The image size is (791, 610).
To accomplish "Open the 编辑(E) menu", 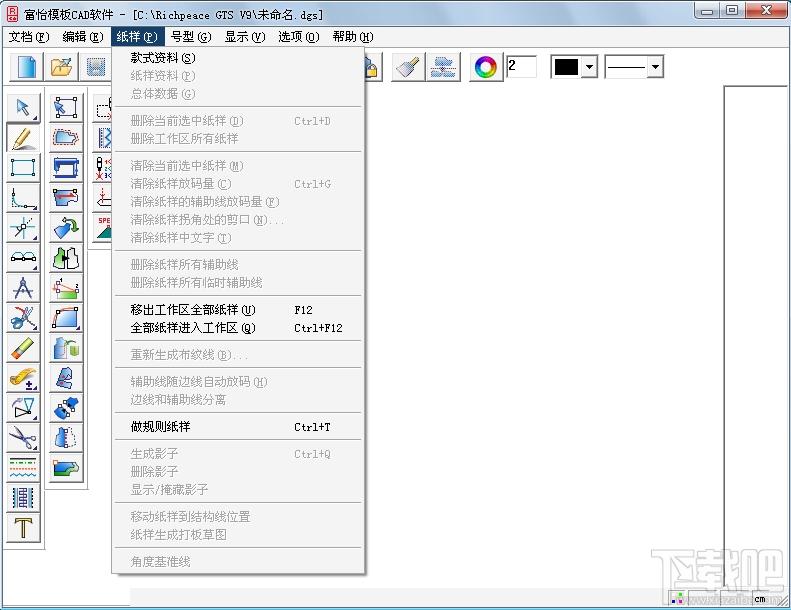I will [x=83, y=37].
